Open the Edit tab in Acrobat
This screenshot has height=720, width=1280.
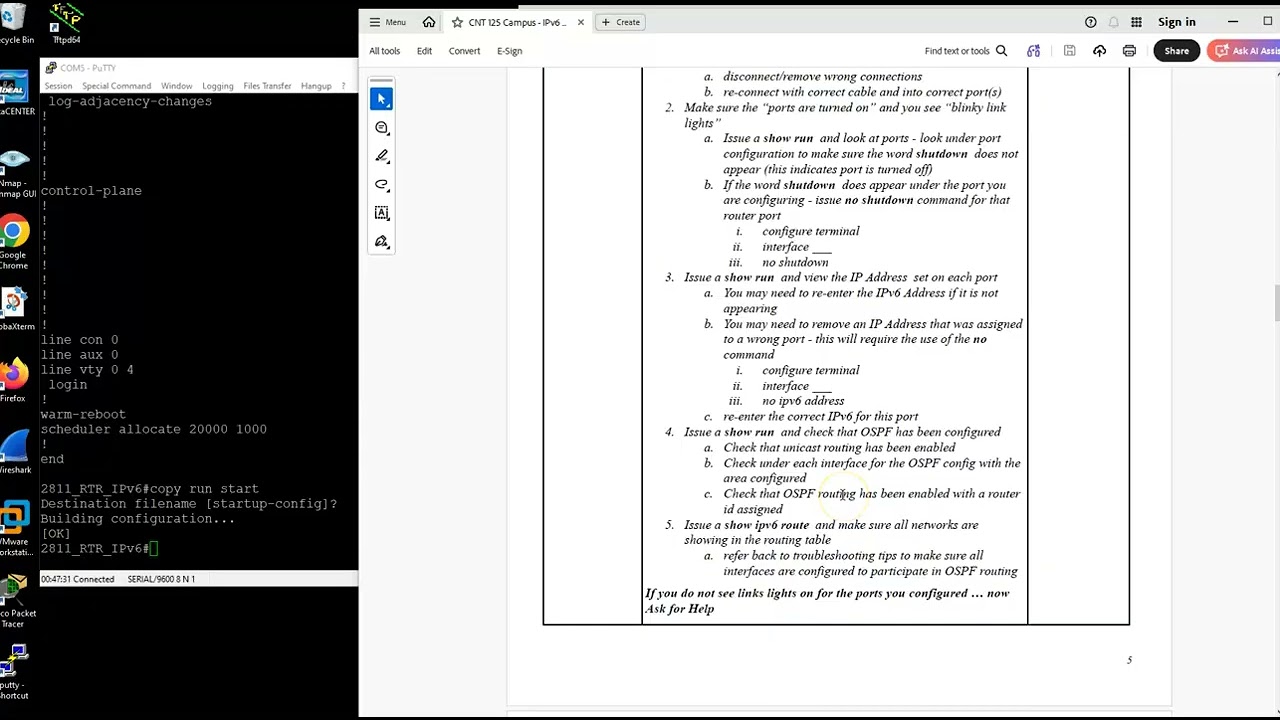point(424,51)
